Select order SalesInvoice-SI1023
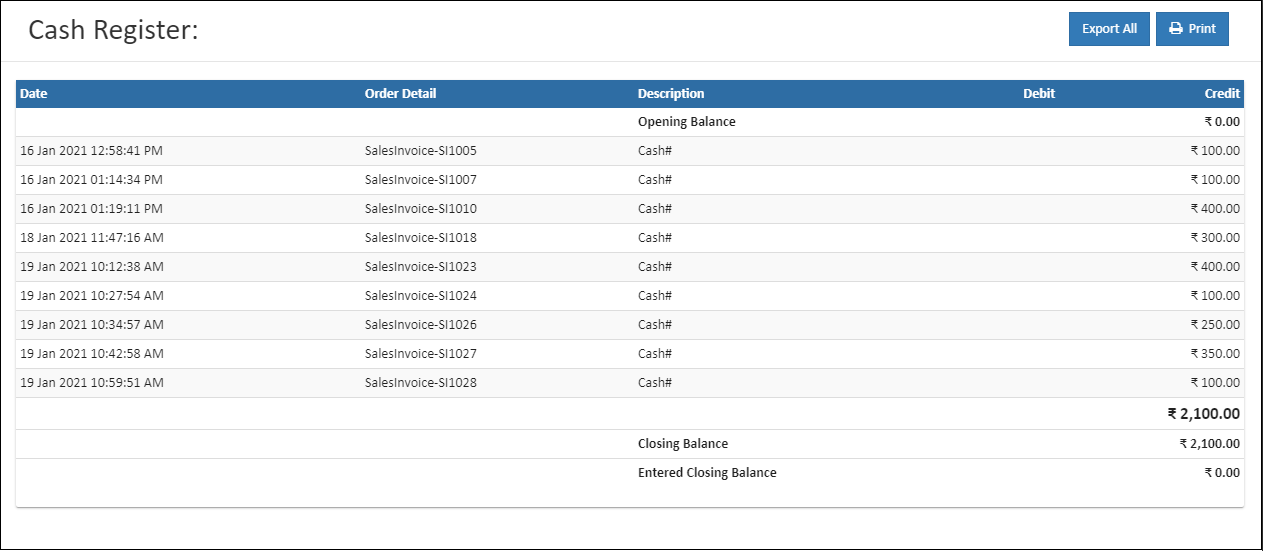The image size is (1263, 551). pos(421,267)
